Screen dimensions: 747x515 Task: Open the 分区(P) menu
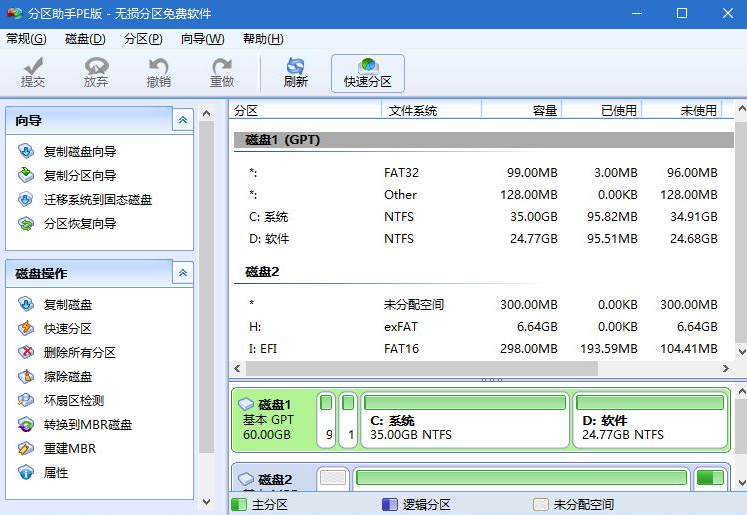(143, 39)
